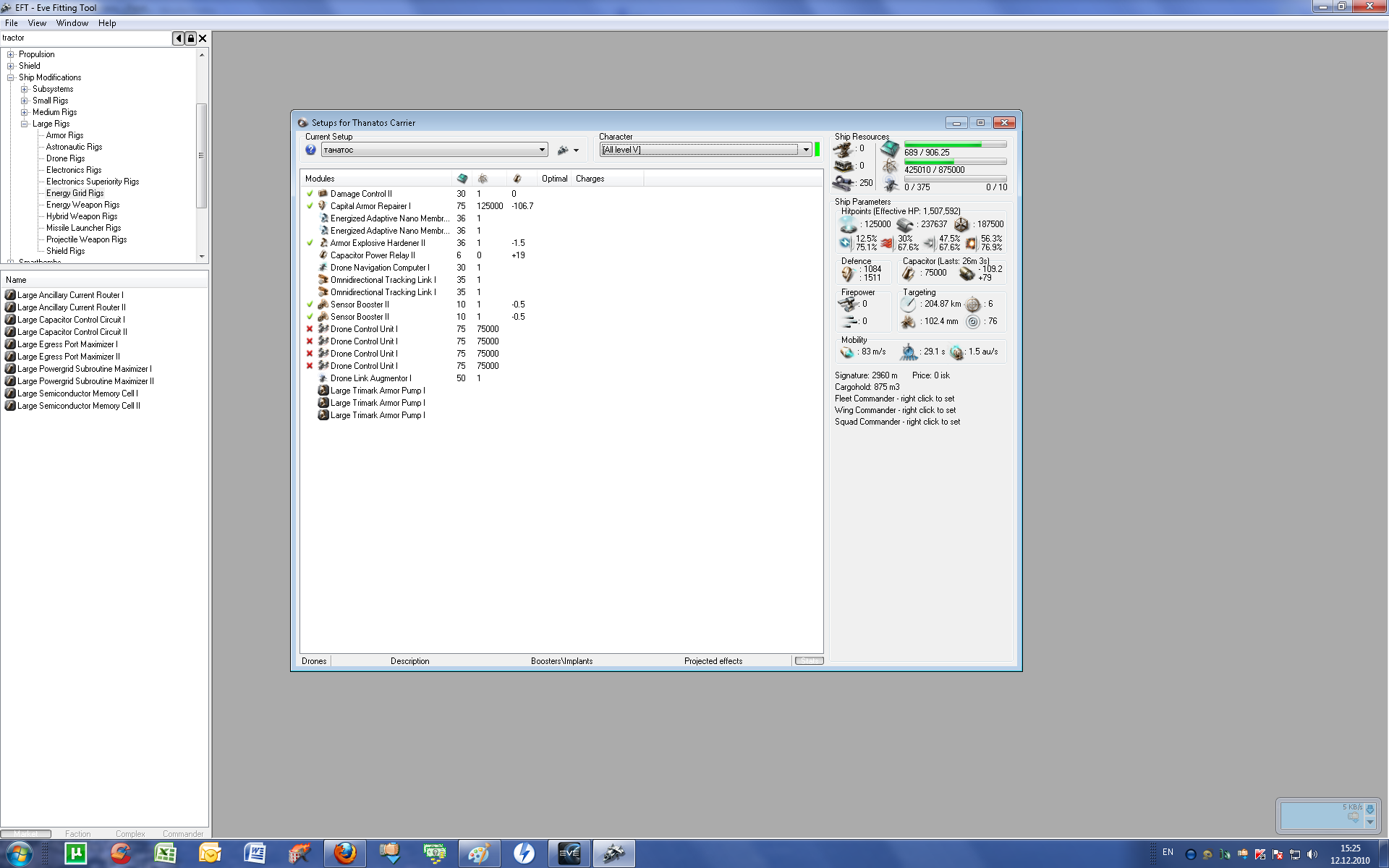Click the CPU chip icon in Ship Resources
This screenshot has width=1389, height=868.
(x=890, y=149)
